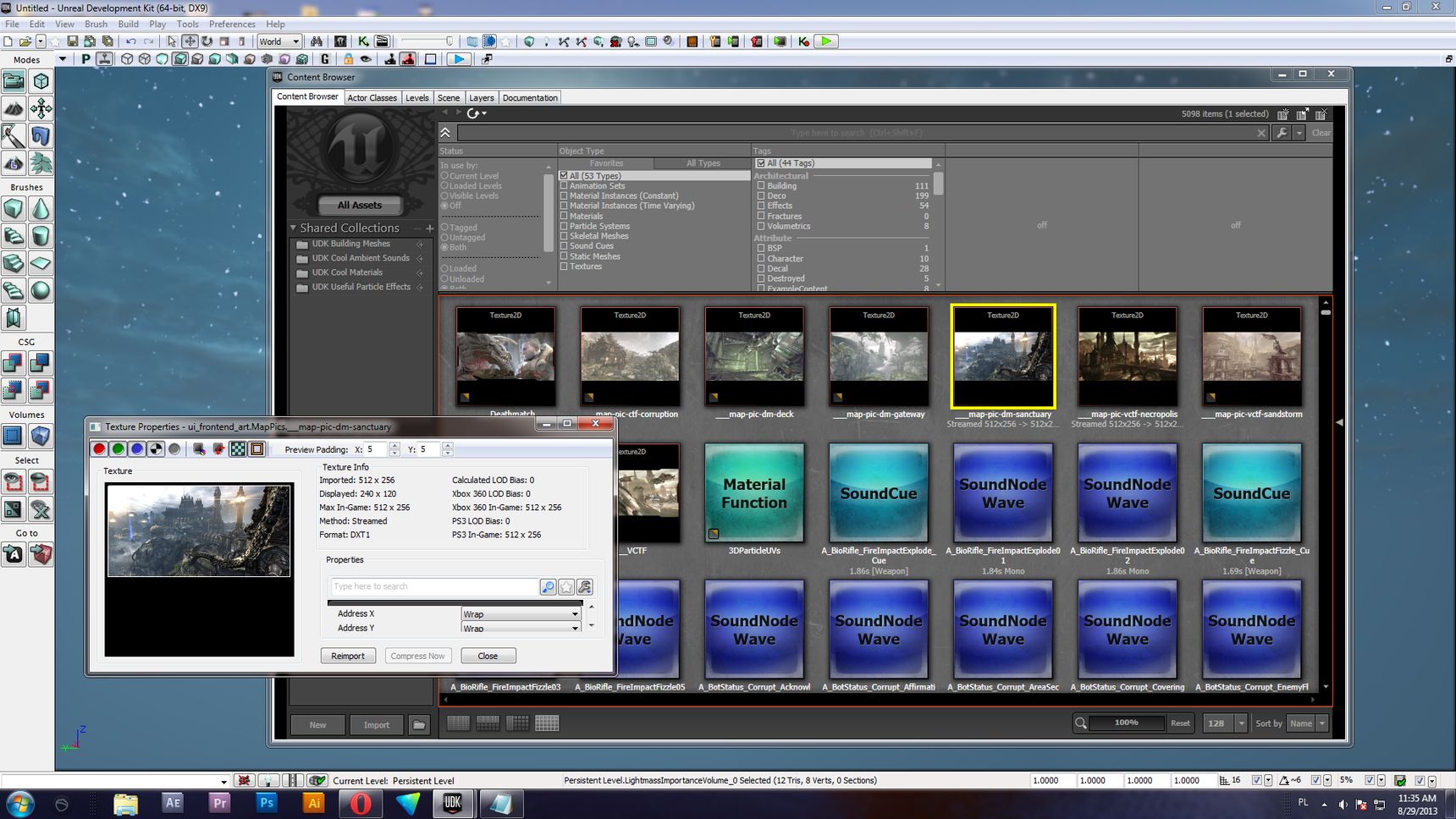
Task: Click binoculars Find icon in main toolbar
Action: click(x=317, y=41)
